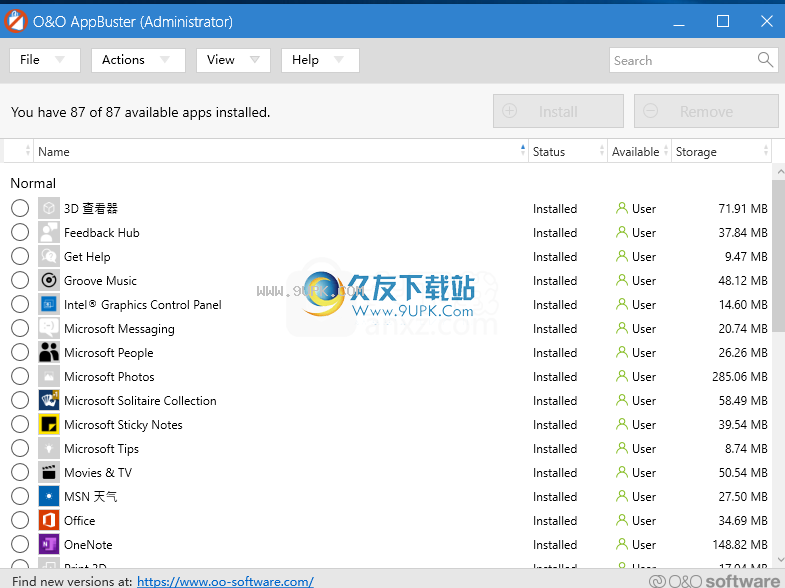The width and height of the screenshot is (785, 588).
Task: Click the Microsoft Sticky Notes app name
Action: 123,425
